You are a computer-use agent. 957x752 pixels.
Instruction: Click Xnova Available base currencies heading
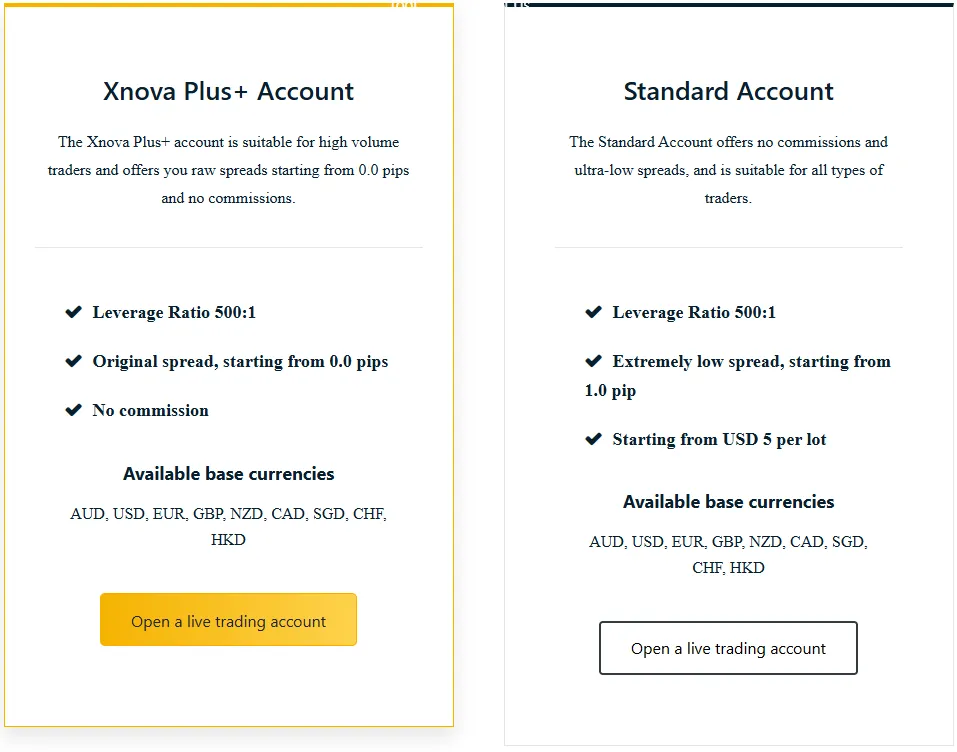[x=228, y=474]
